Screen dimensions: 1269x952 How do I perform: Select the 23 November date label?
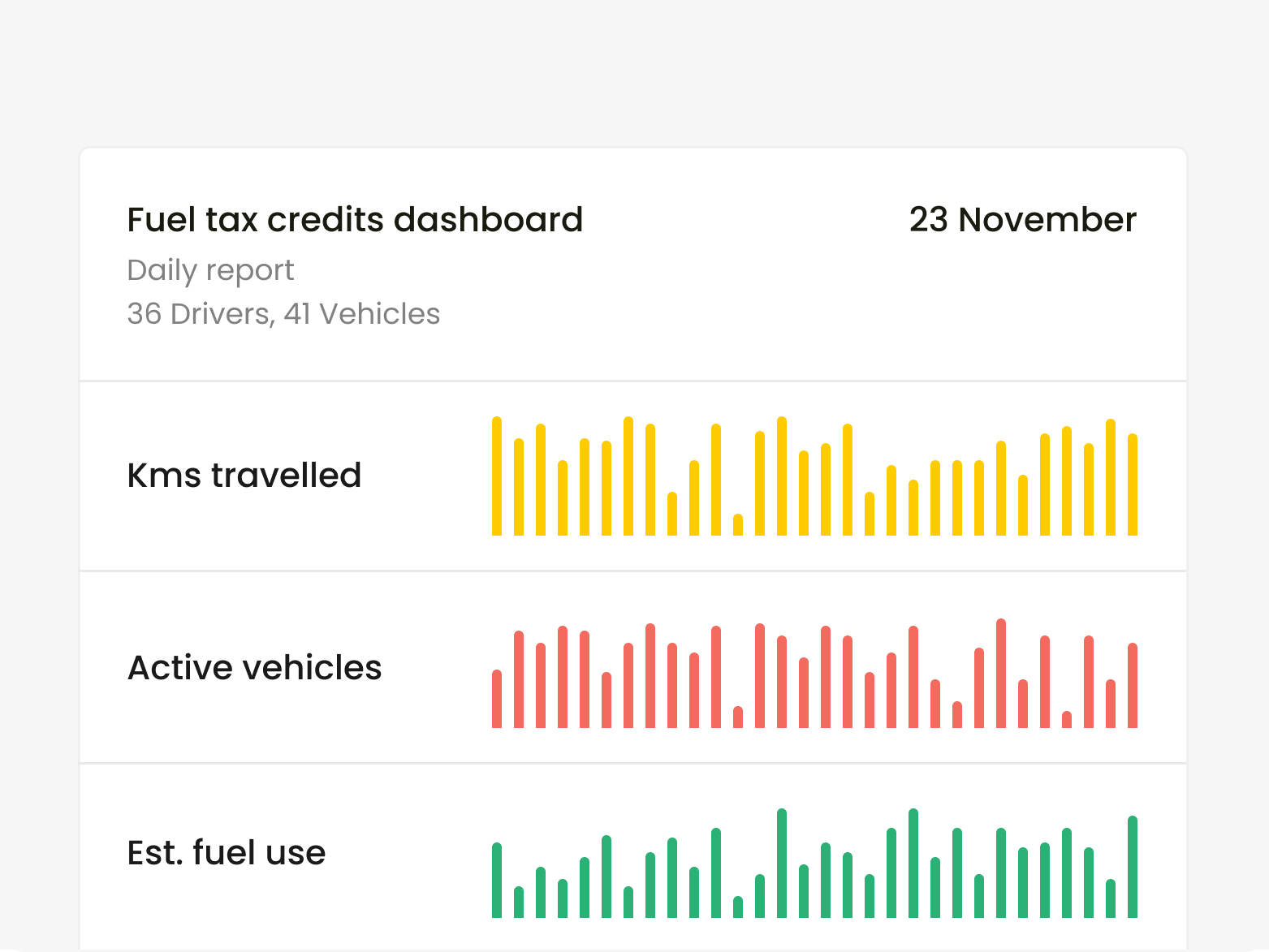click(1023, 220)
